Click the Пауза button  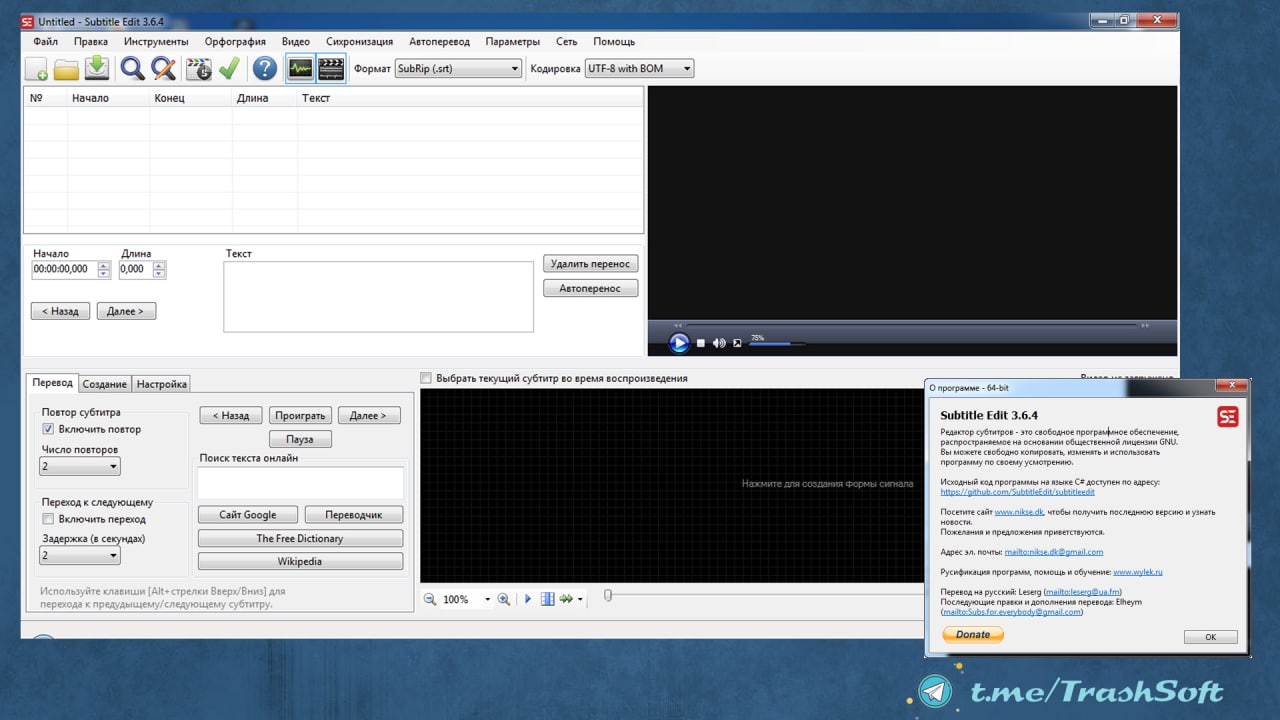300,439
